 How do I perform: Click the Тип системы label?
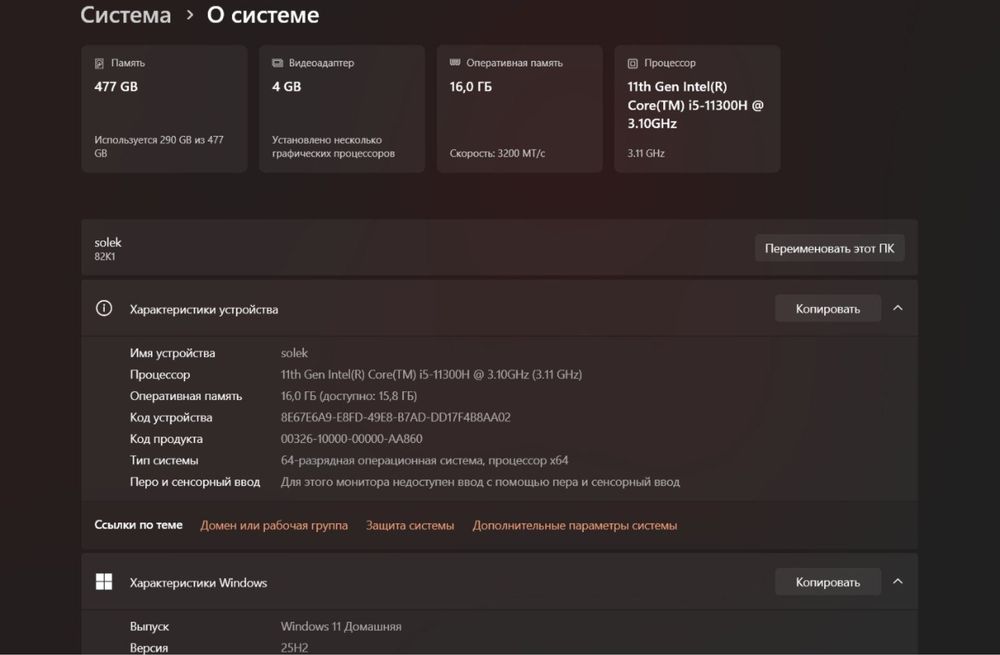click(164, 460)
